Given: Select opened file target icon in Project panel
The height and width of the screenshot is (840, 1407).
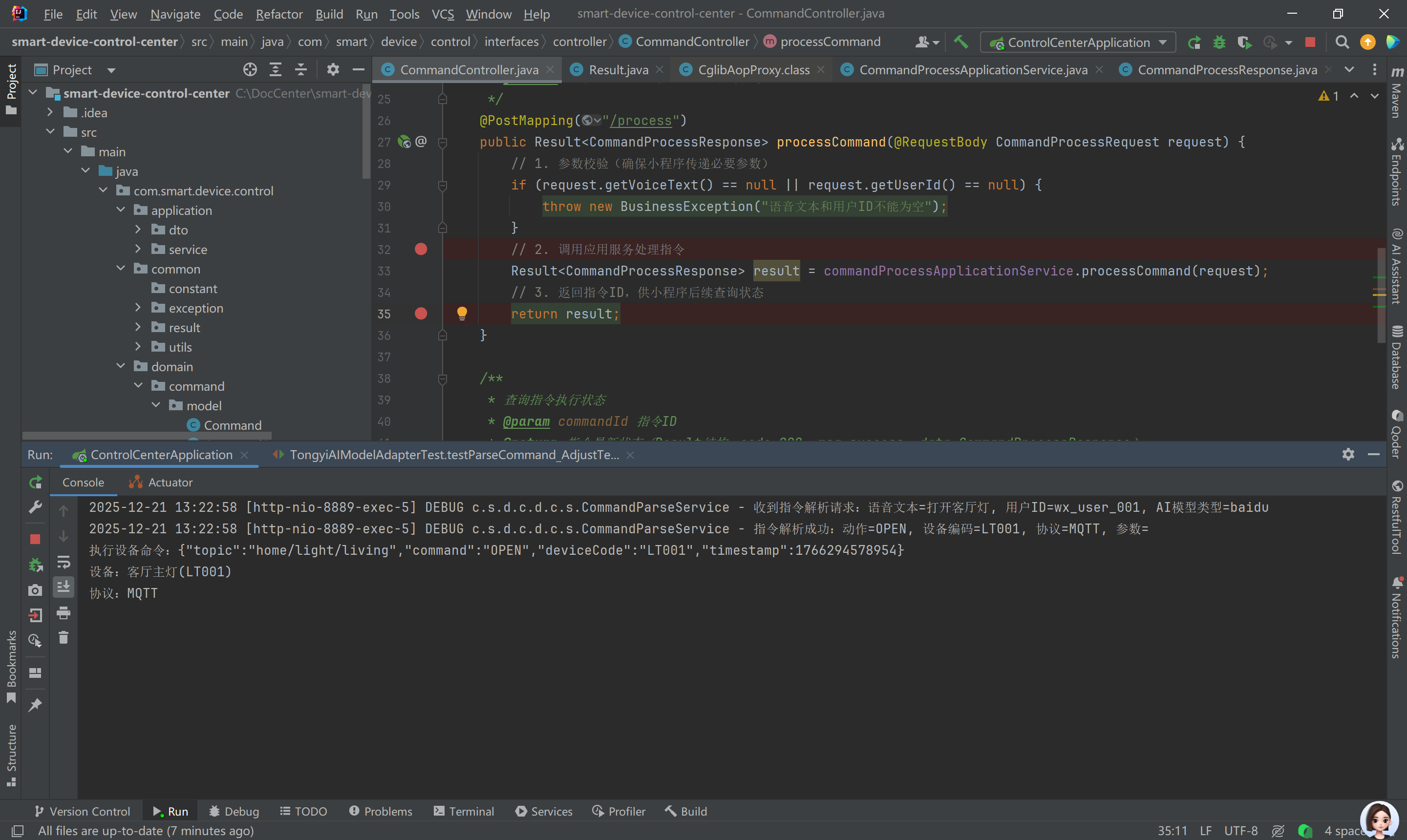Looking at the screenshot, I should (250, 70).
